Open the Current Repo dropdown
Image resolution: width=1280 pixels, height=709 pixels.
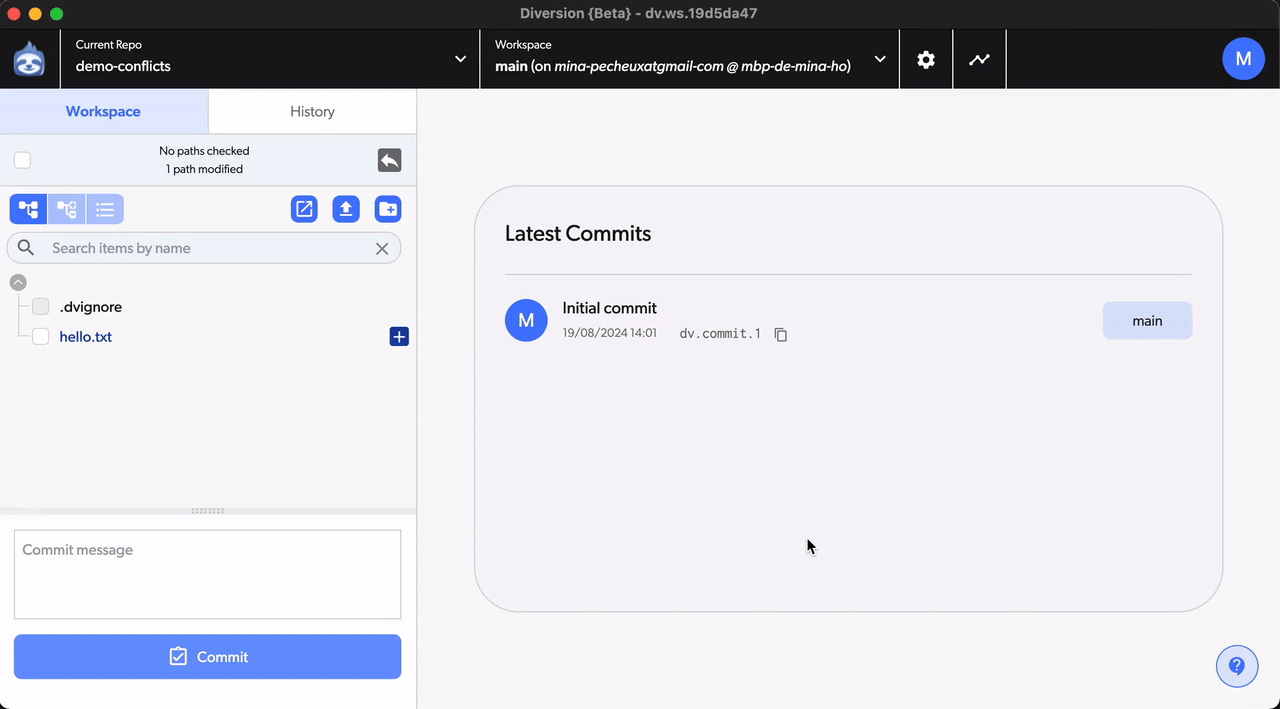coord(270,59)
